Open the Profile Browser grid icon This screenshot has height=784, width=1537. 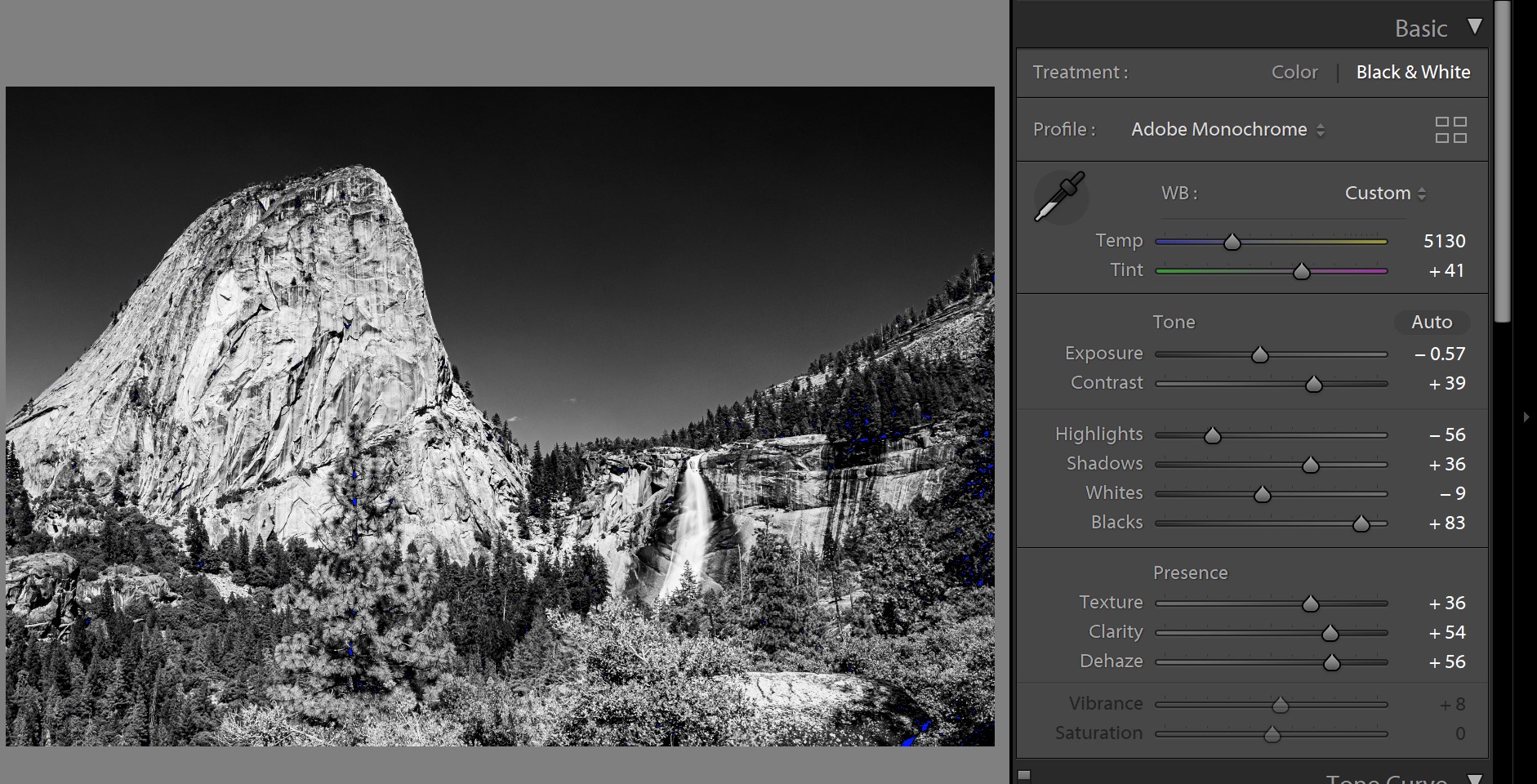pos(1451,129)
